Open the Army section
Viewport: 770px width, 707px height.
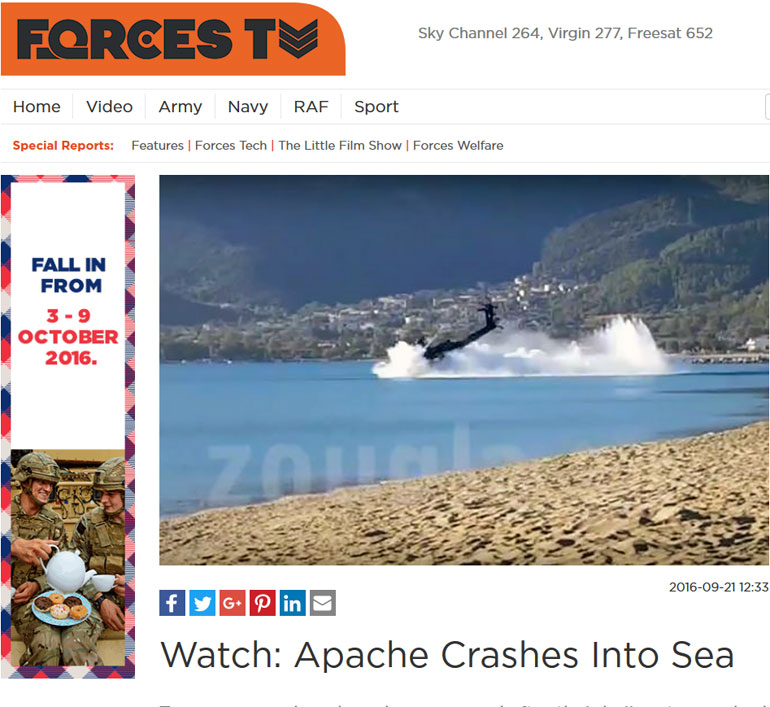pyautogui.click(x=180, y=107)
